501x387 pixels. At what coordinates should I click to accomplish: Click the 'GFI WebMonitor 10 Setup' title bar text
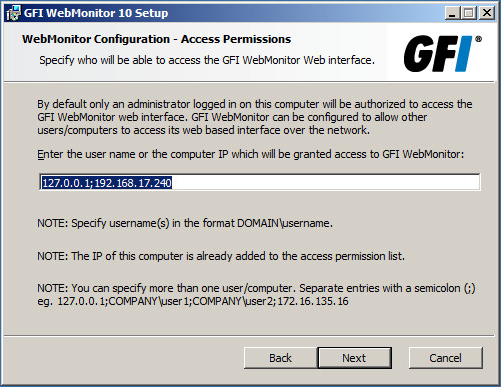(96, 13)
